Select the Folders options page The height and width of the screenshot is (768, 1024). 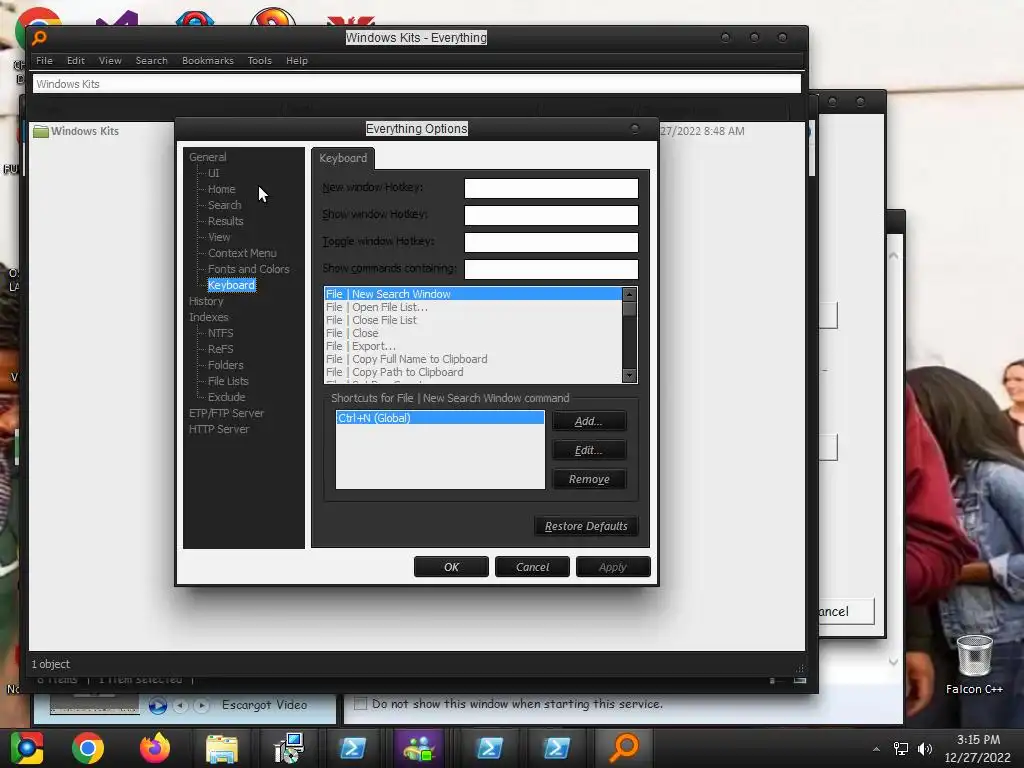click(x=225, y=365)
